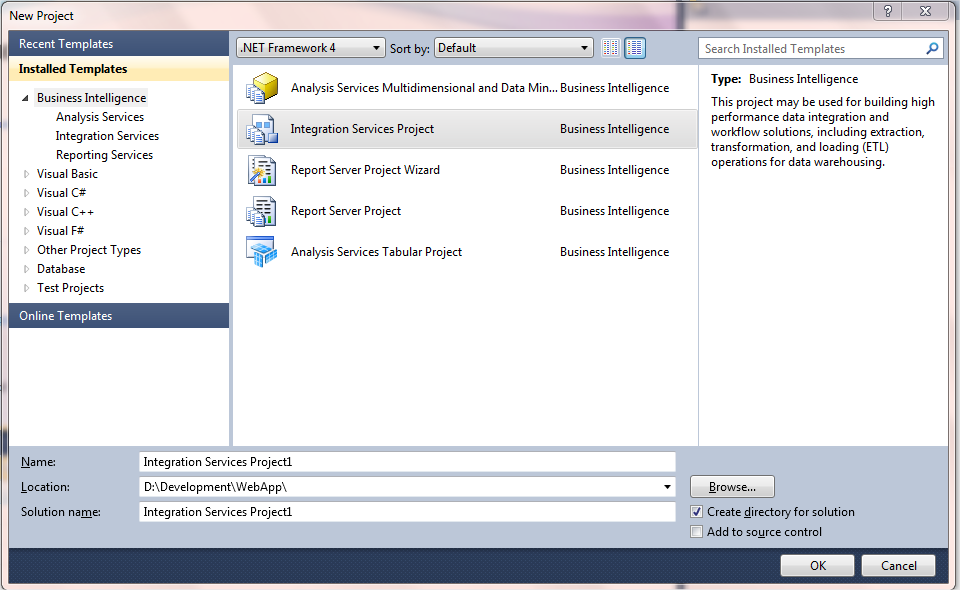Open the Online Templates section

[x=66, y=316]
